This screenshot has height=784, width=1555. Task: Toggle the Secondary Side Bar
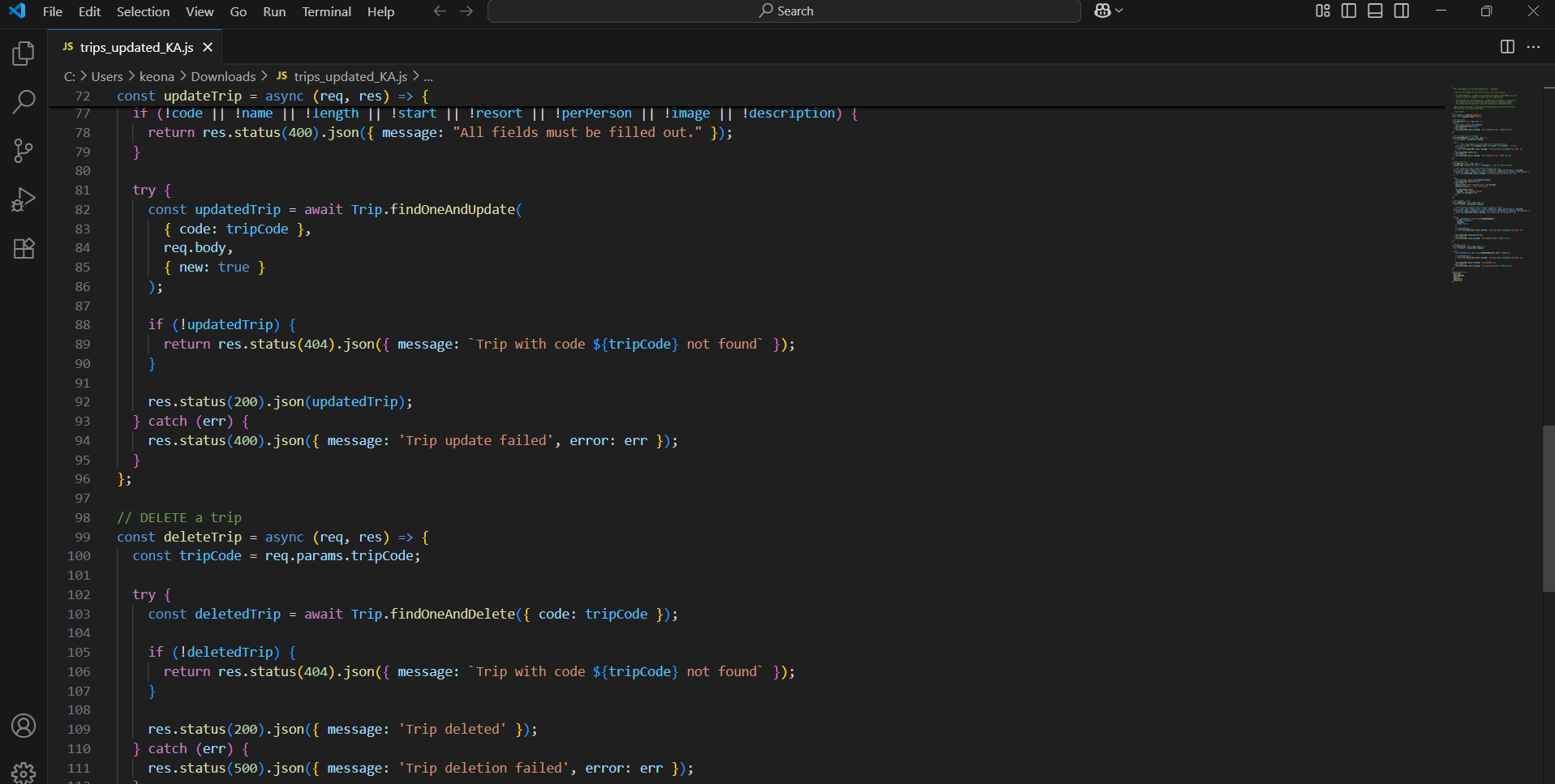1402,11
